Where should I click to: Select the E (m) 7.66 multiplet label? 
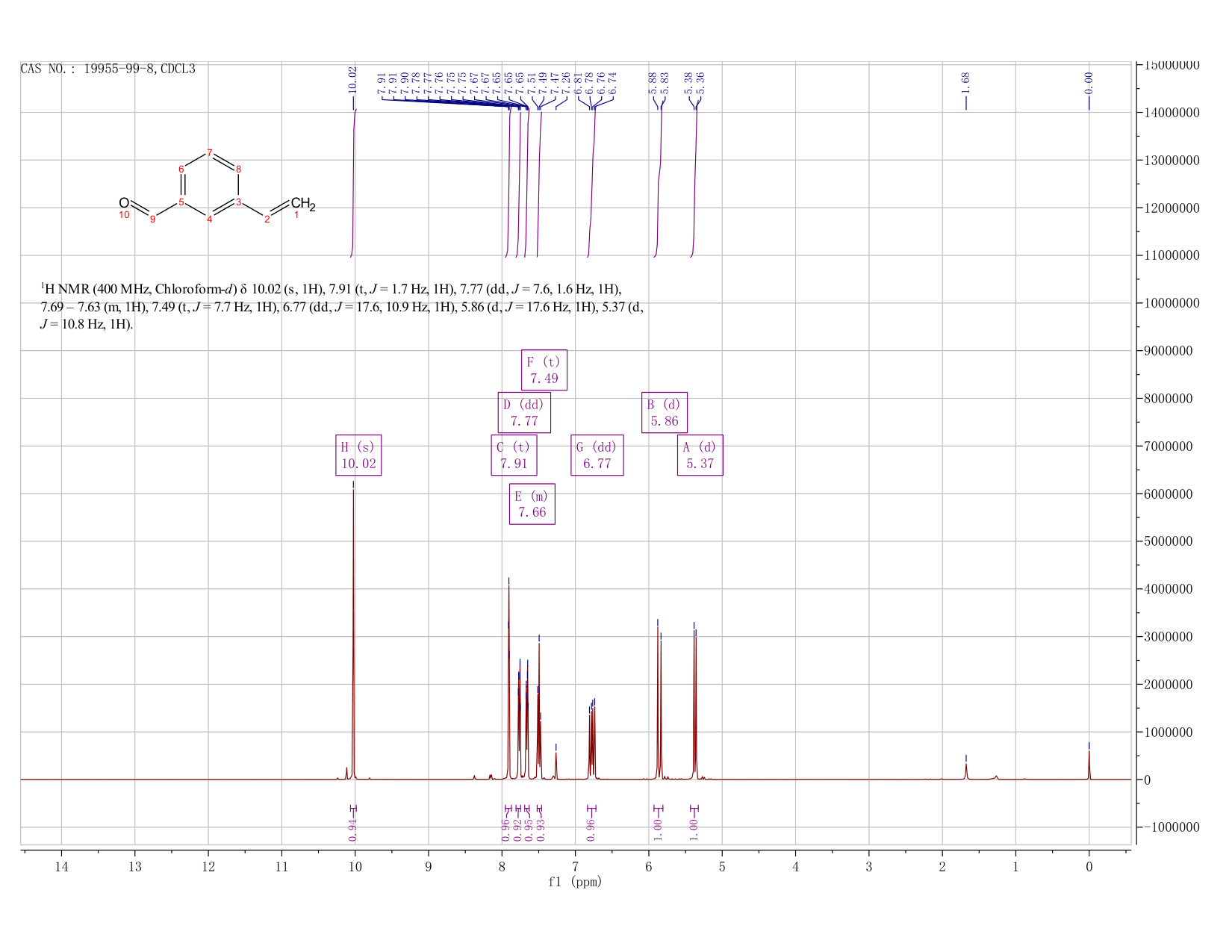(532, 504)
